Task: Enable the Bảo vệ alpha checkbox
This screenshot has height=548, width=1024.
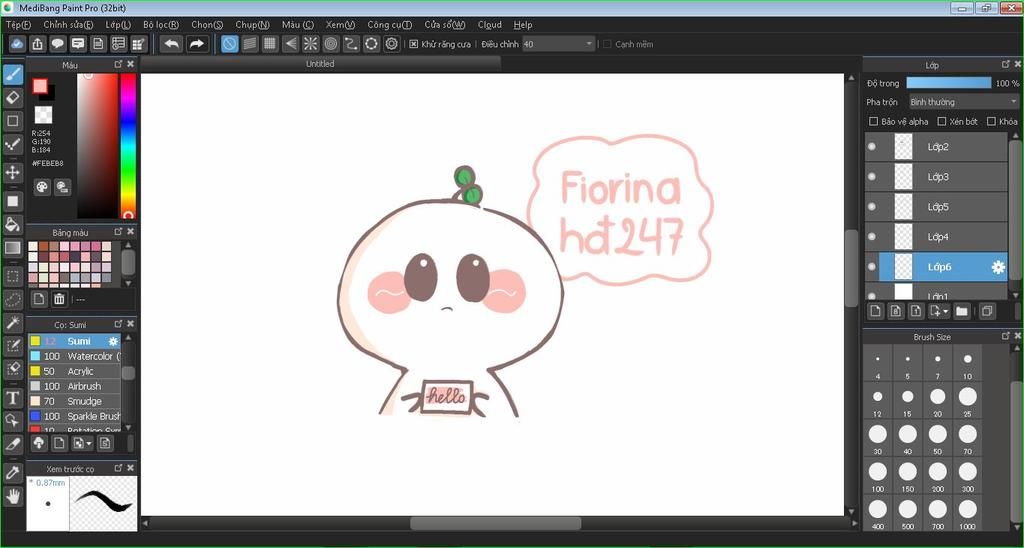Action: click(874, 122)
